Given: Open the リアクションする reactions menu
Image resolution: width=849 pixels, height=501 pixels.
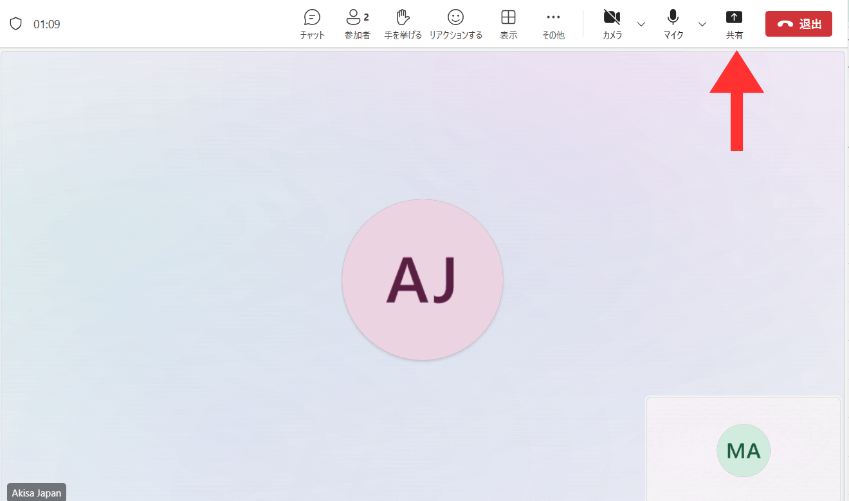Looking at the screenshot, I should (455, 24).
